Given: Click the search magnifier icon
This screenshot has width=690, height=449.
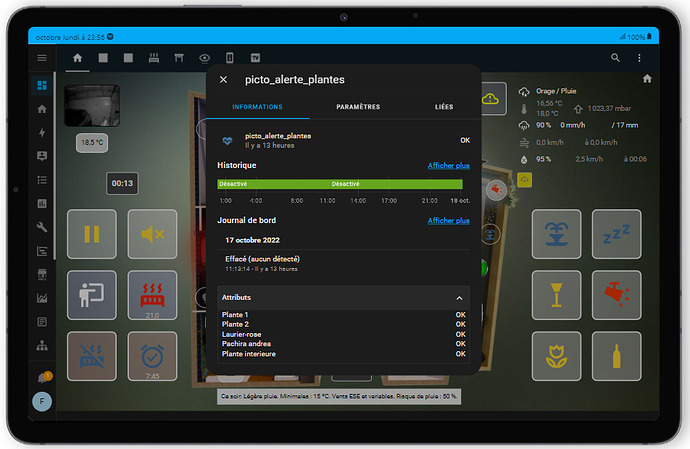Looking at the screenshot, I should pyautogui.click(x=616, y=58).
